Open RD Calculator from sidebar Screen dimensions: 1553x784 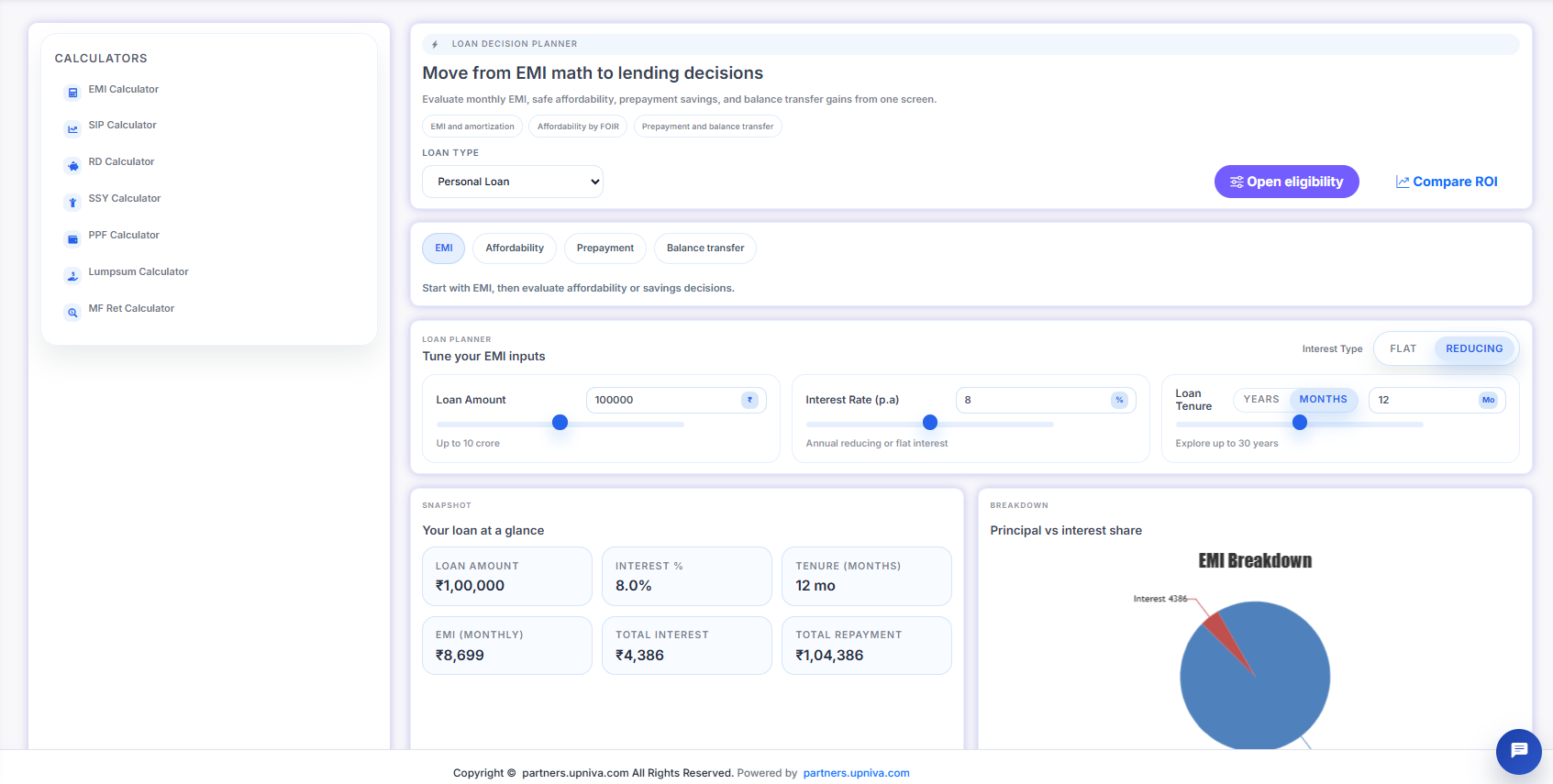pos(121,162)
